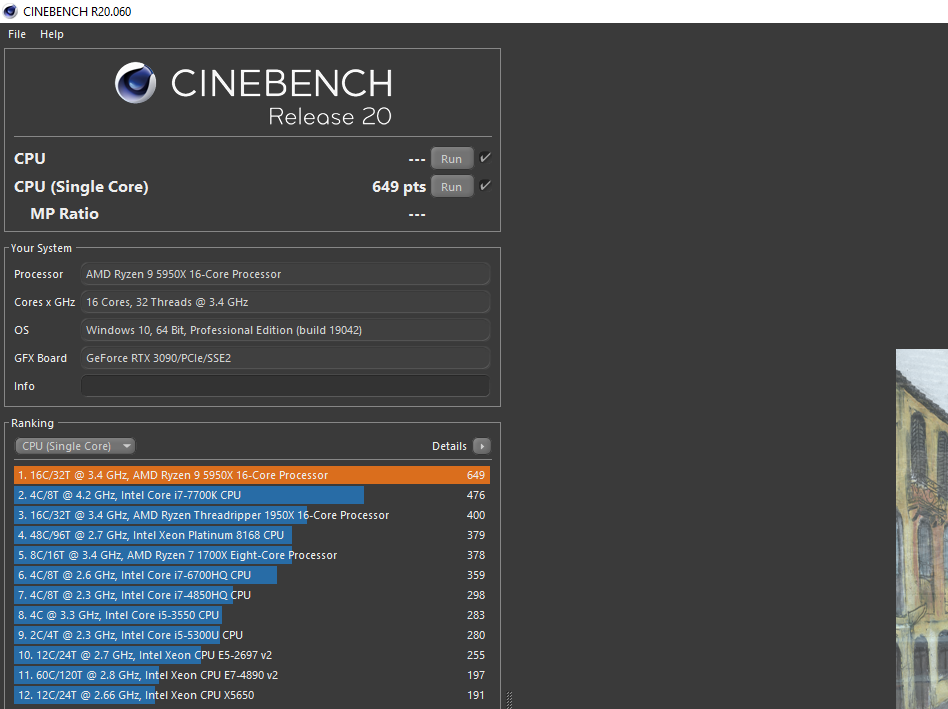Viewport: 948px width, 709px height.
Task: Select ranking row Xeon CPU X5650
Action: [x=252, y=694]
